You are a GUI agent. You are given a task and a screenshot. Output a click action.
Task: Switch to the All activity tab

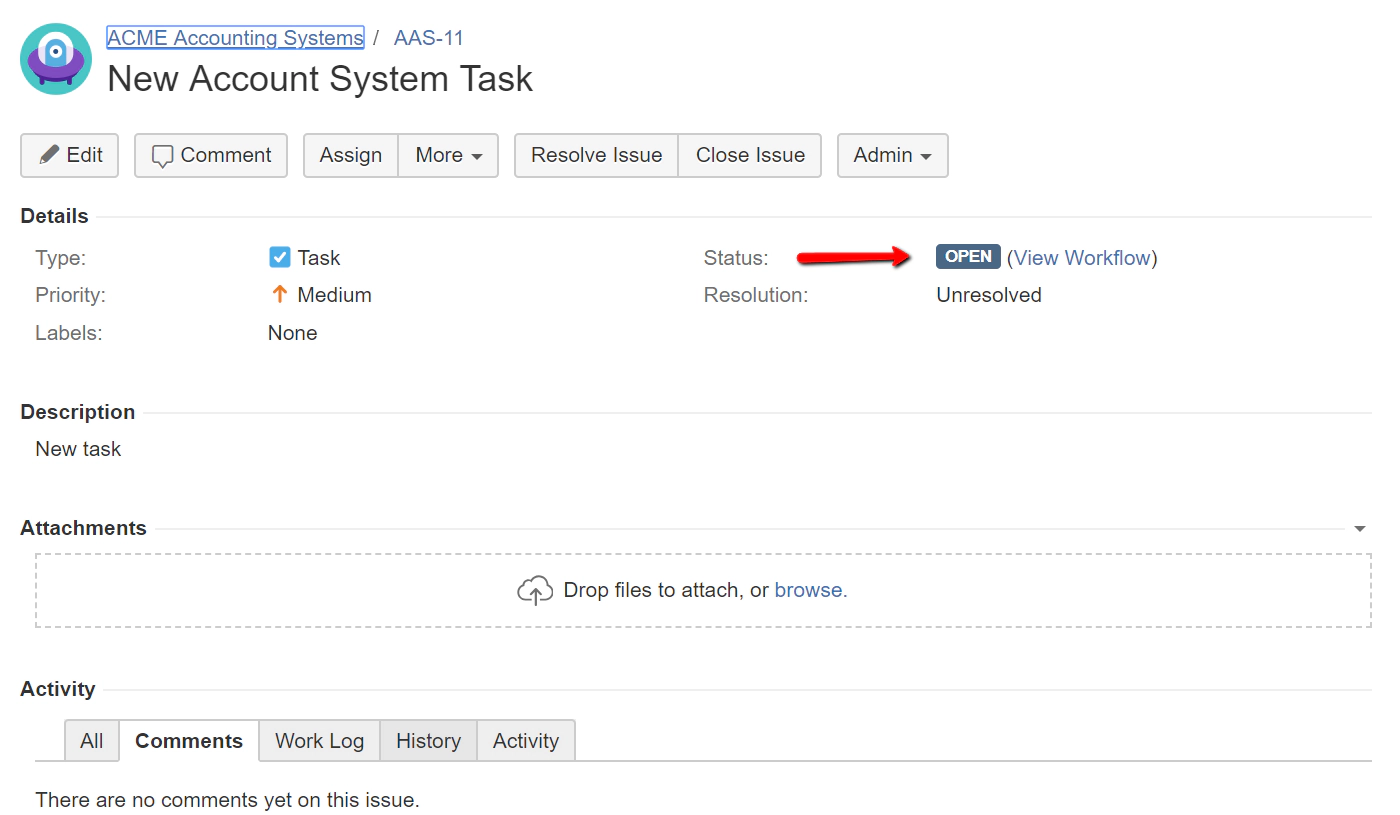(91, 740)
